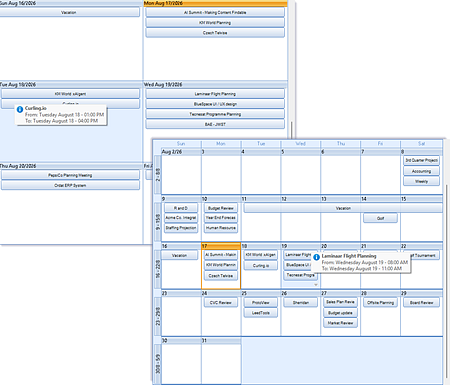This screenshot has height=385, width=450.
Task: Select Weekly event on August 8
Action: 421,181
